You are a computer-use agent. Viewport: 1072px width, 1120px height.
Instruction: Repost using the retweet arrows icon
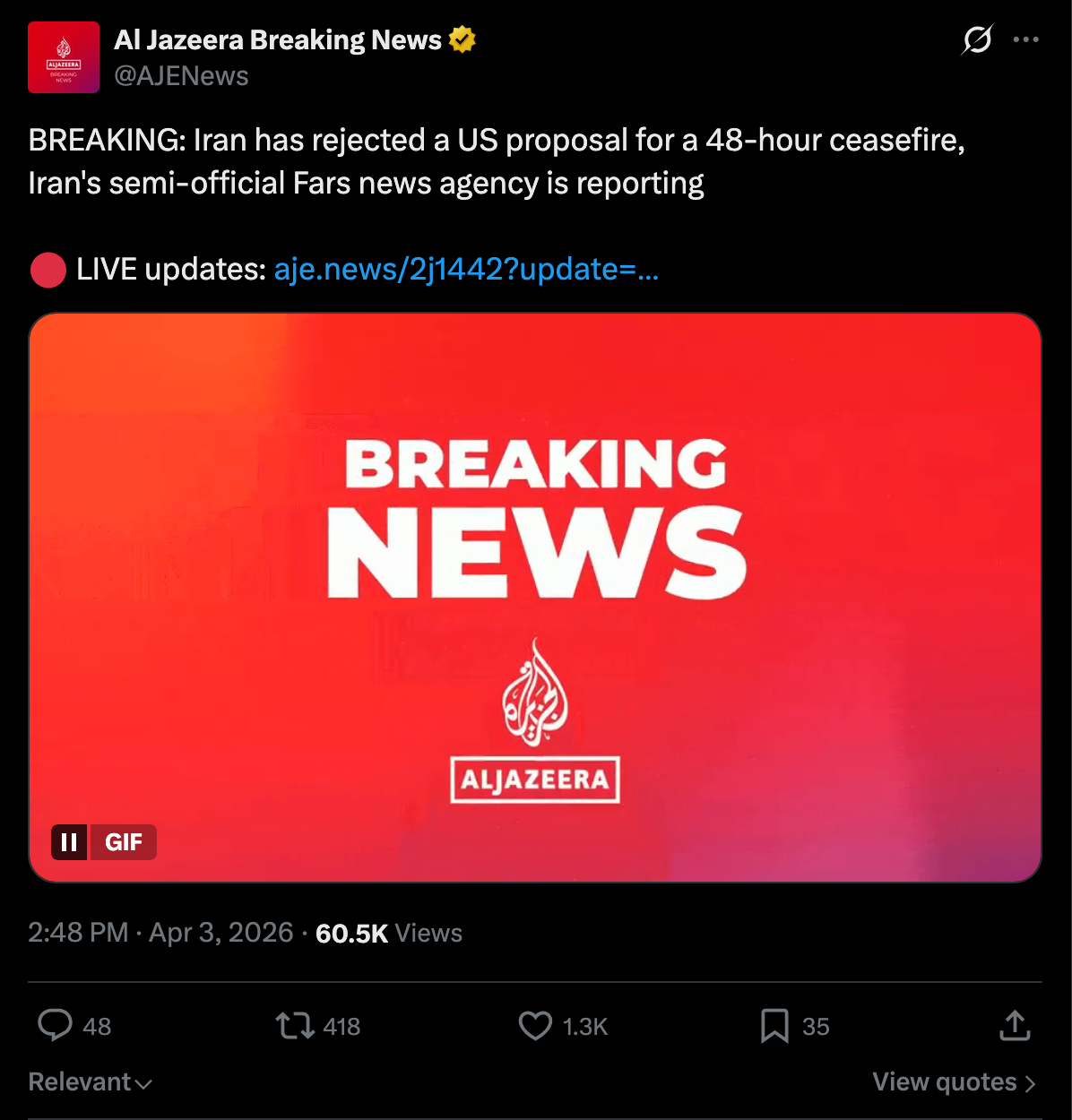click(x=294, y=1025)
